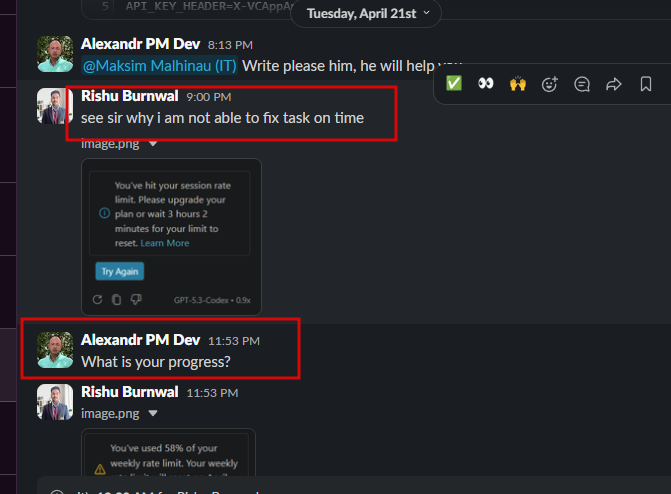Screen dimensions: 671x494
Task: Open Rishu Burnwal's name at 11:53 PM
Action: click(130, 392)
